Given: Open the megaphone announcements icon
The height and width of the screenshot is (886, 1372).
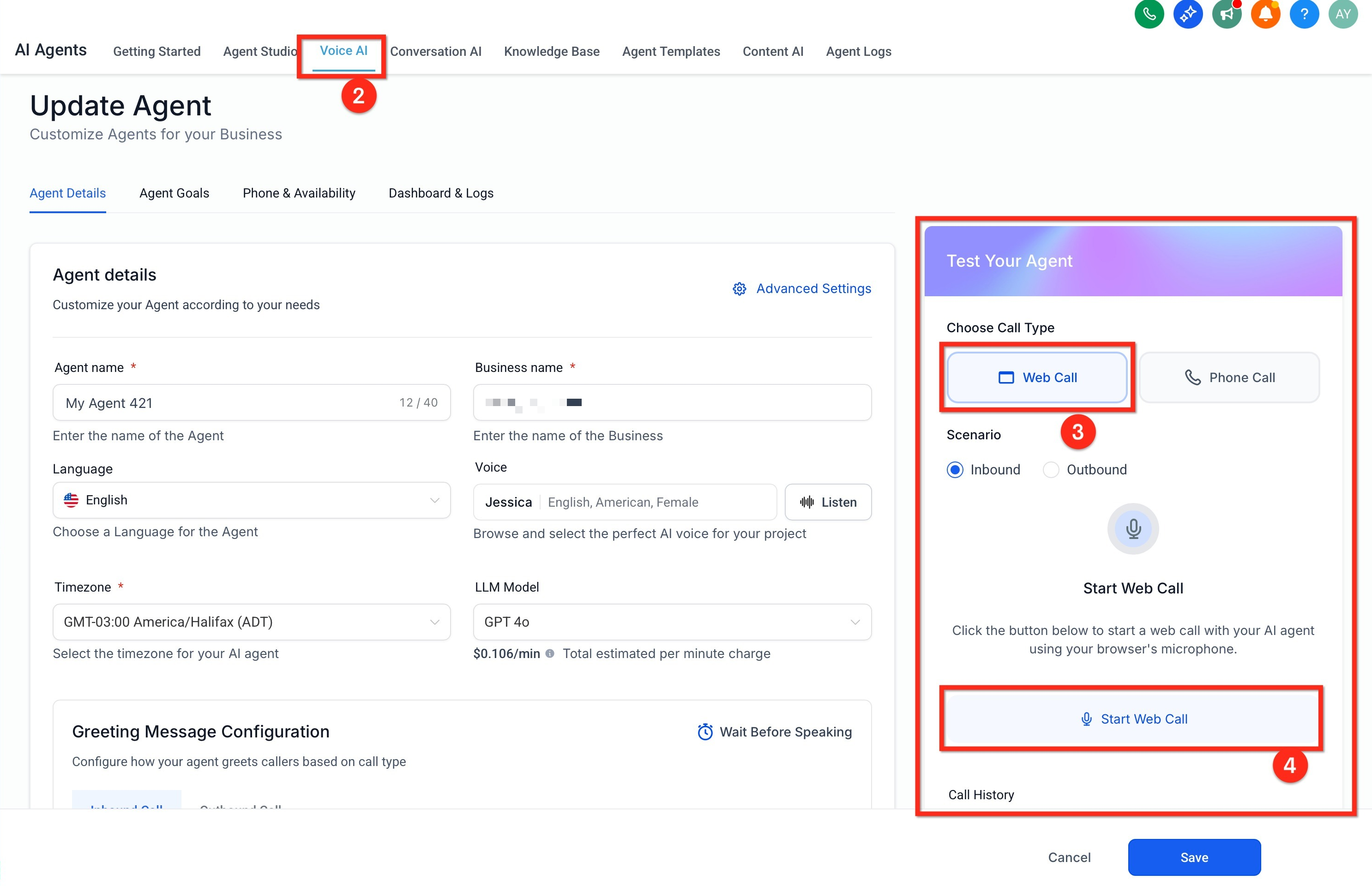Looking at the screenshot, I should pos(1227,14).
